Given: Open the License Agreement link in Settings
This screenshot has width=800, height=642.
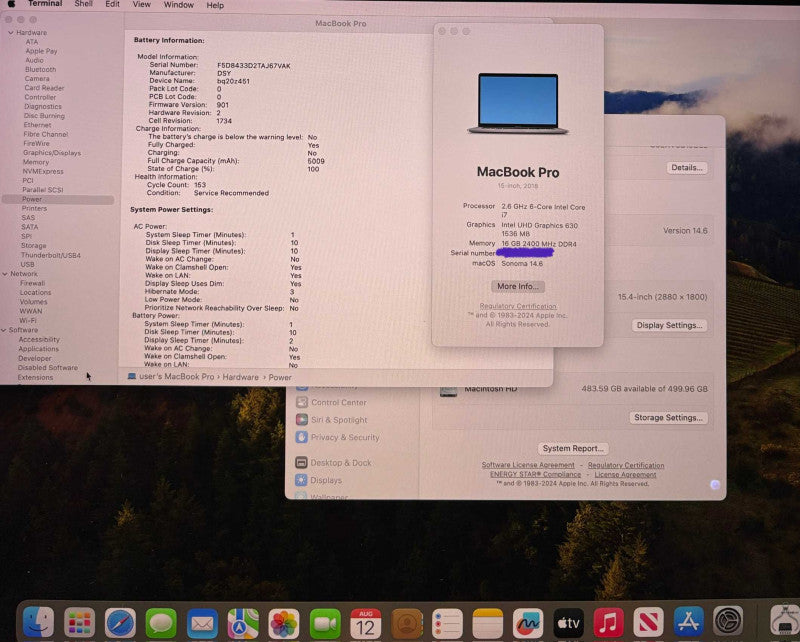Looking at the screenshot, I should coord(626,474).
